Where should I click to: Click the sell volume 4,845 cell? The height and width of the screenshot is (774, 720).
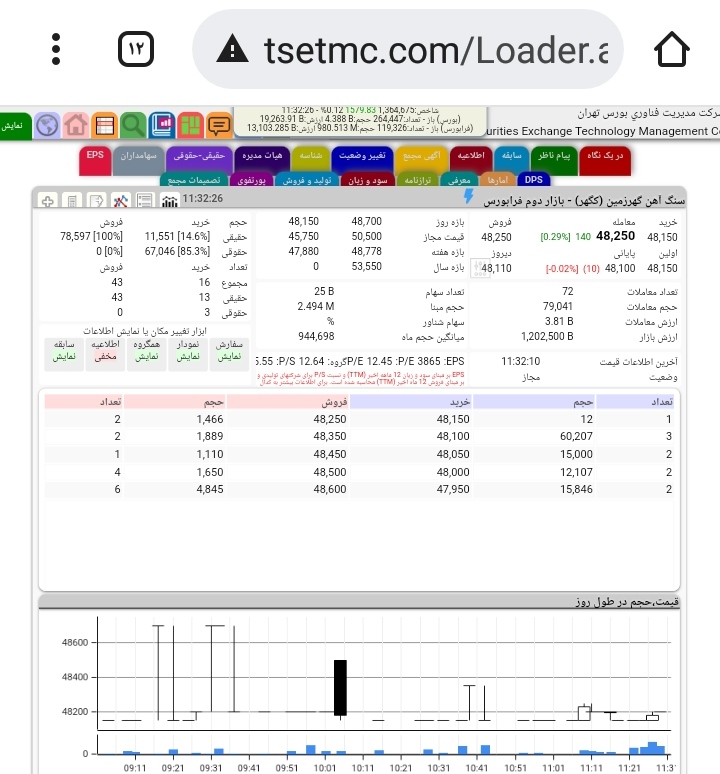(x=210, y=489)
